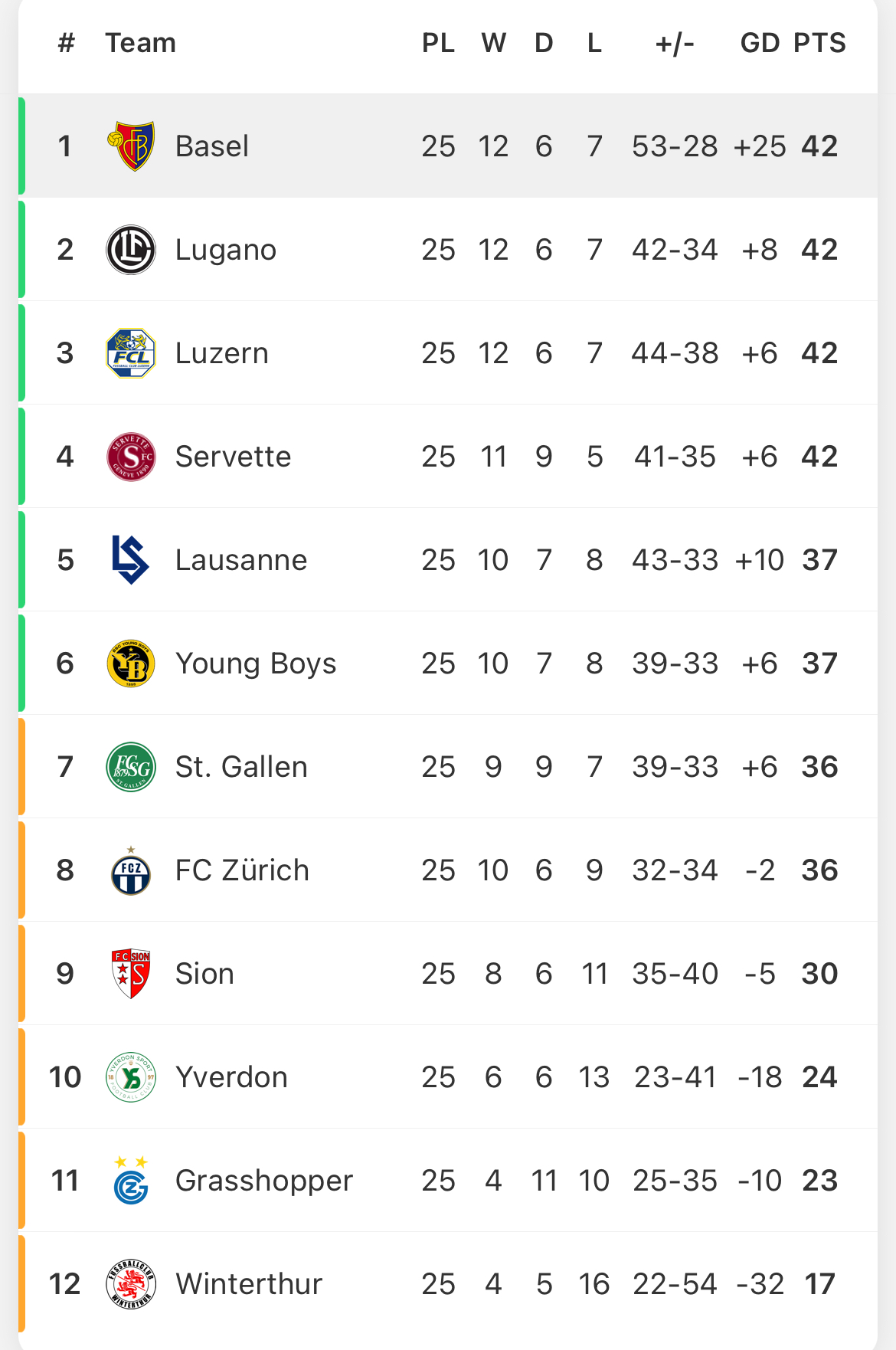The width and height of the screenshot is (896, 1350).
Task: Open the Grasshopper logo with stars
Action: click(x=131, y=1181)
